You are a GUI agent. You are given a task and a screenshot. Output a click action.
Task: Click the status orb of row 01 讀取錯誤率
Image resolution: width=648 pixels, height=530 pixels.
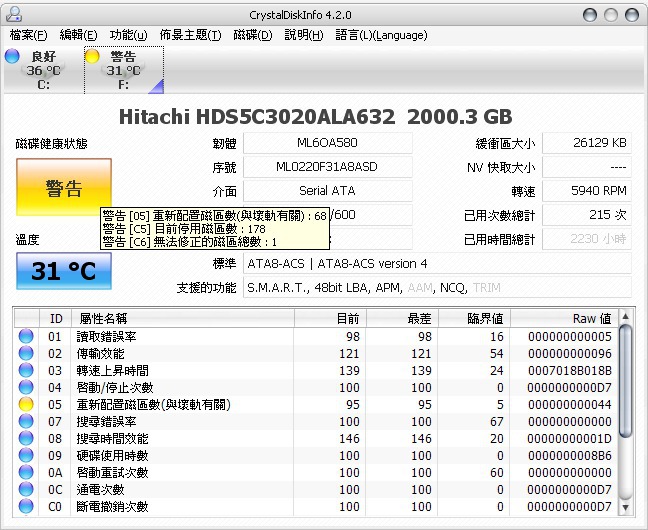(x=26, y=336)
